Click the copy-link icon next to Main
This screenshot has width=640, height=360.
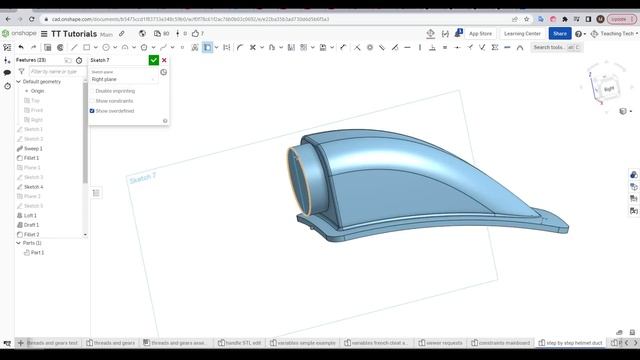[x=122, y=33]
